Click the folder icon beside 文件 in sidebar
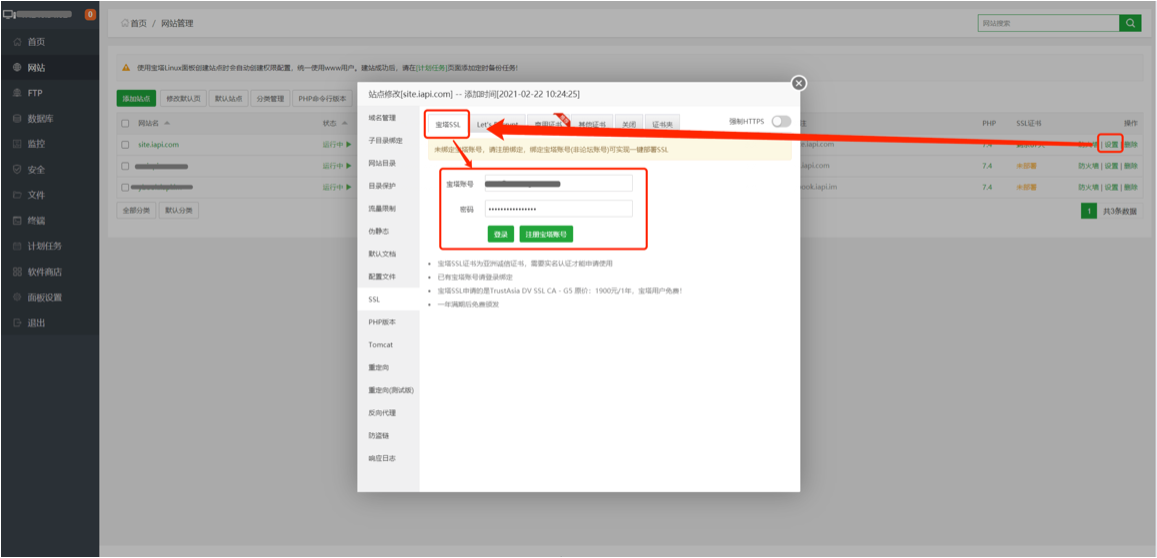This screenshot has height=558, width=1157. coord(17,195)
